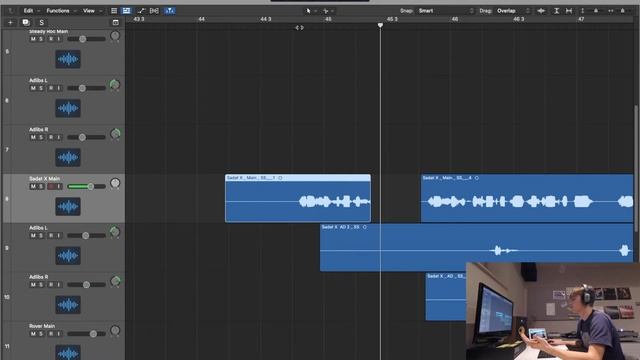Click track 9 Adlibs L pan knob
The image size is (640, 360).
click(115, 232)
